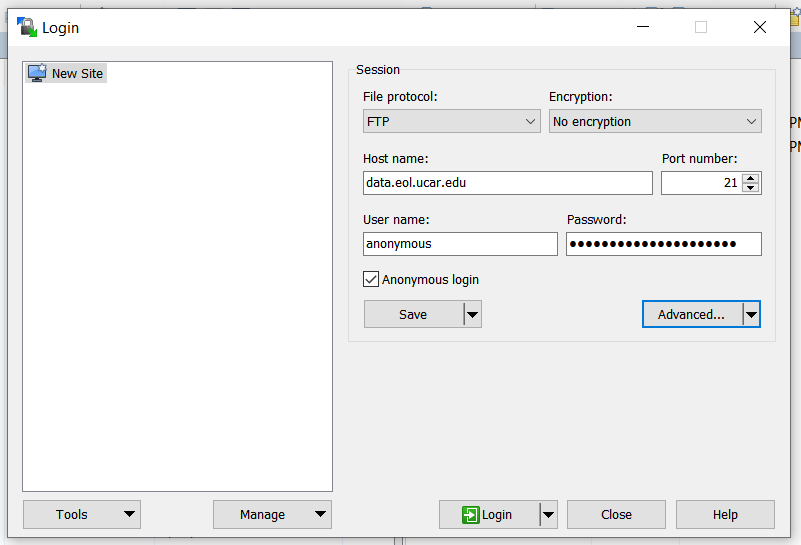Click the Close button
Image resolution: width=801 pixels, height=545 pixels.
point(616,514)
